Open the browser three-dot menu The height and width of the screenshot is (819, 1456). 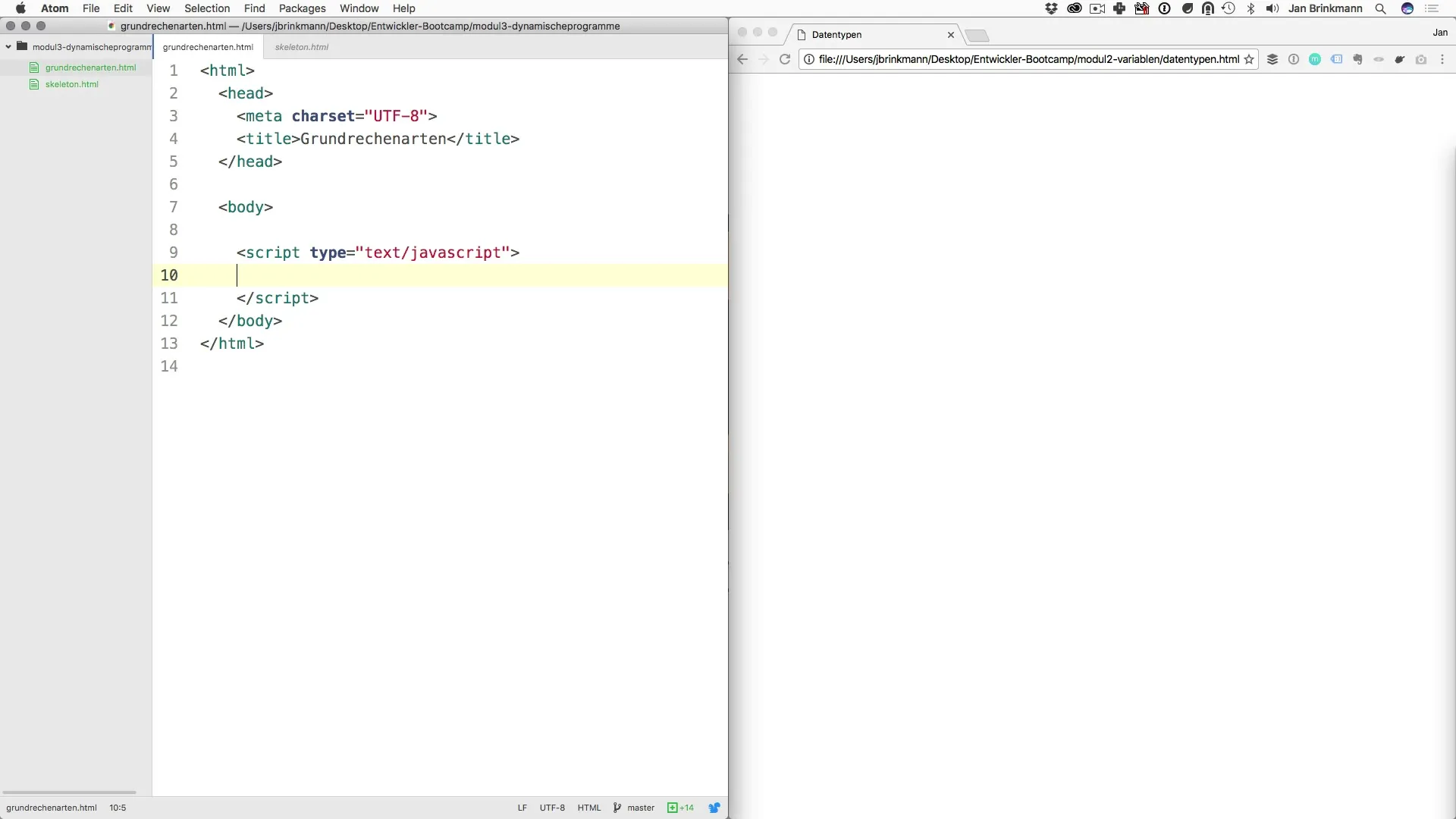click(1442, 59)
